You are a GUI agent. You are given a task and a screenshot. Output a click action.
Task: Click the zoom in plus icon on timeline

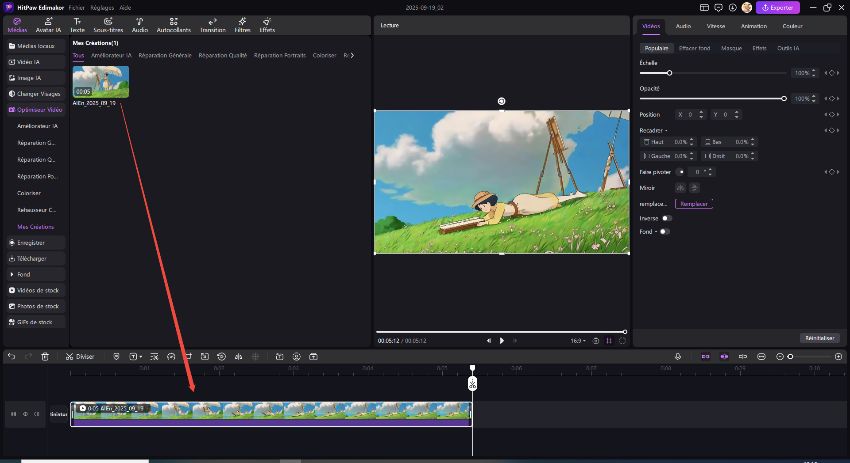[838, 356]
